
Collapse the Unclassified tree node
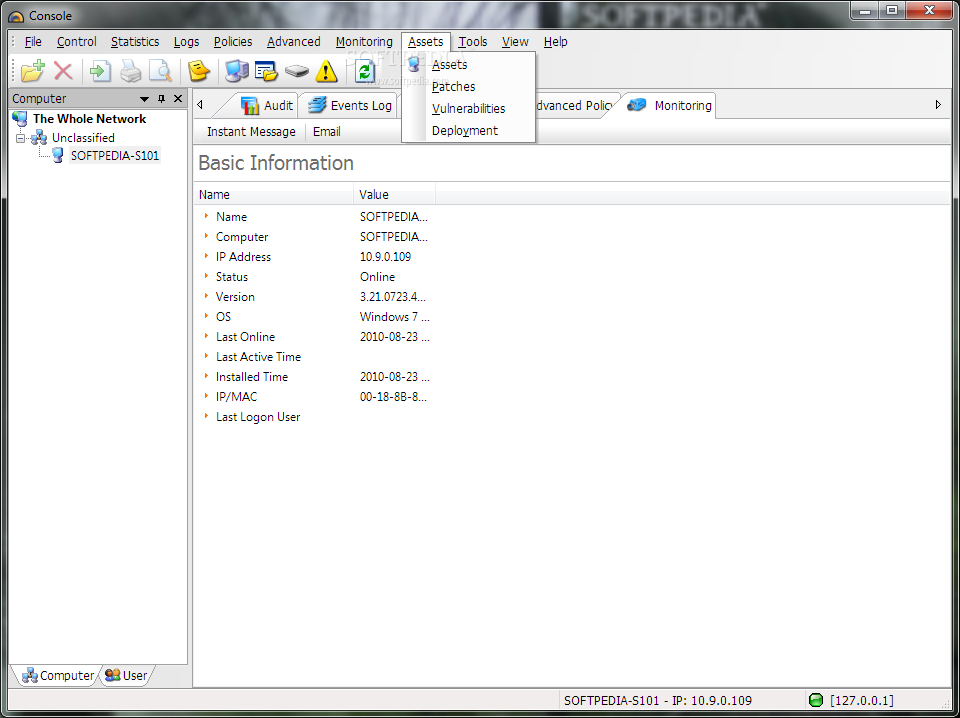(21, 138)
